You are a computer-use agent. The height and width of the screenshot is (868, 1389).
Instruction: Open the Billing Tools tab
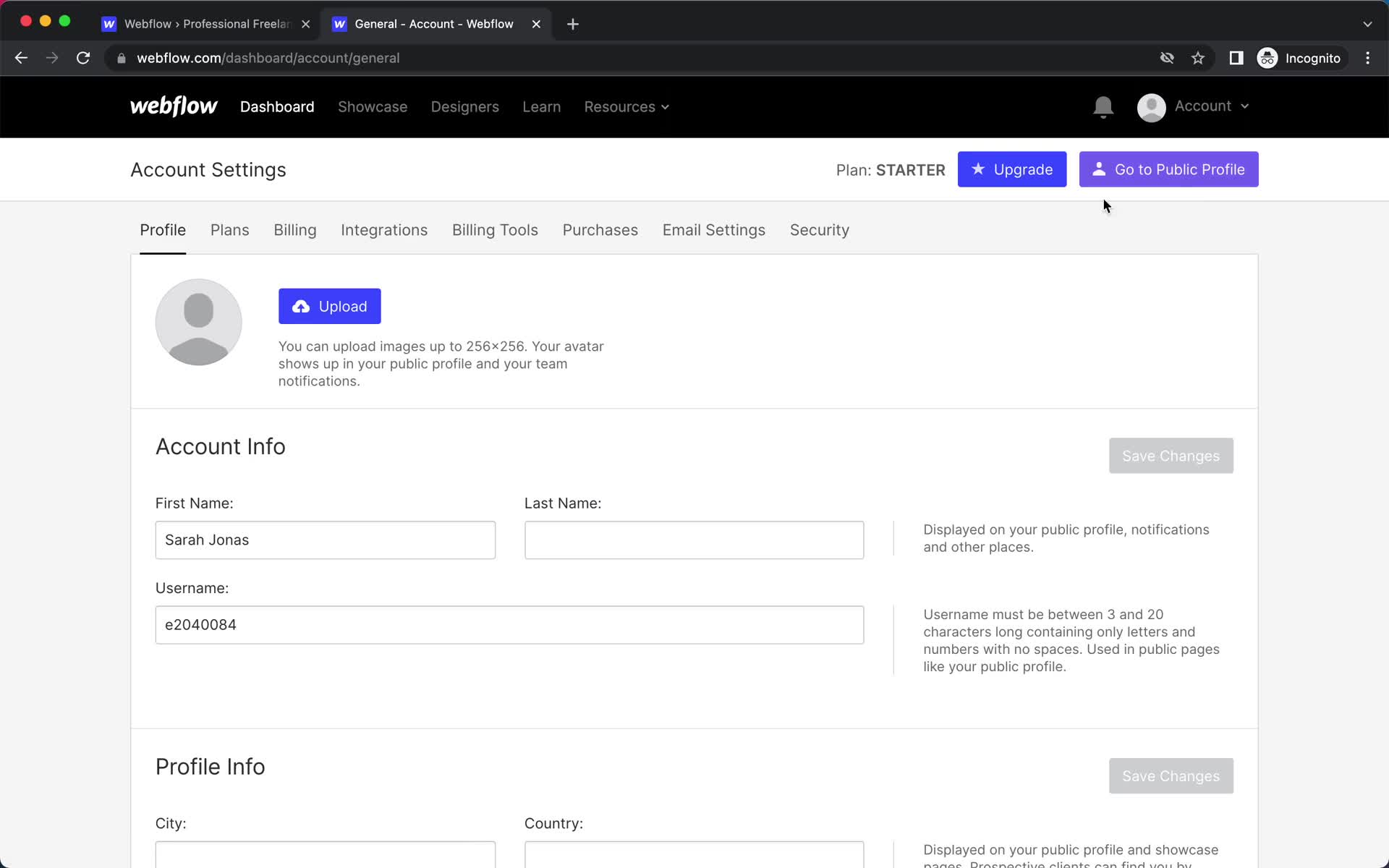[495, 230]
